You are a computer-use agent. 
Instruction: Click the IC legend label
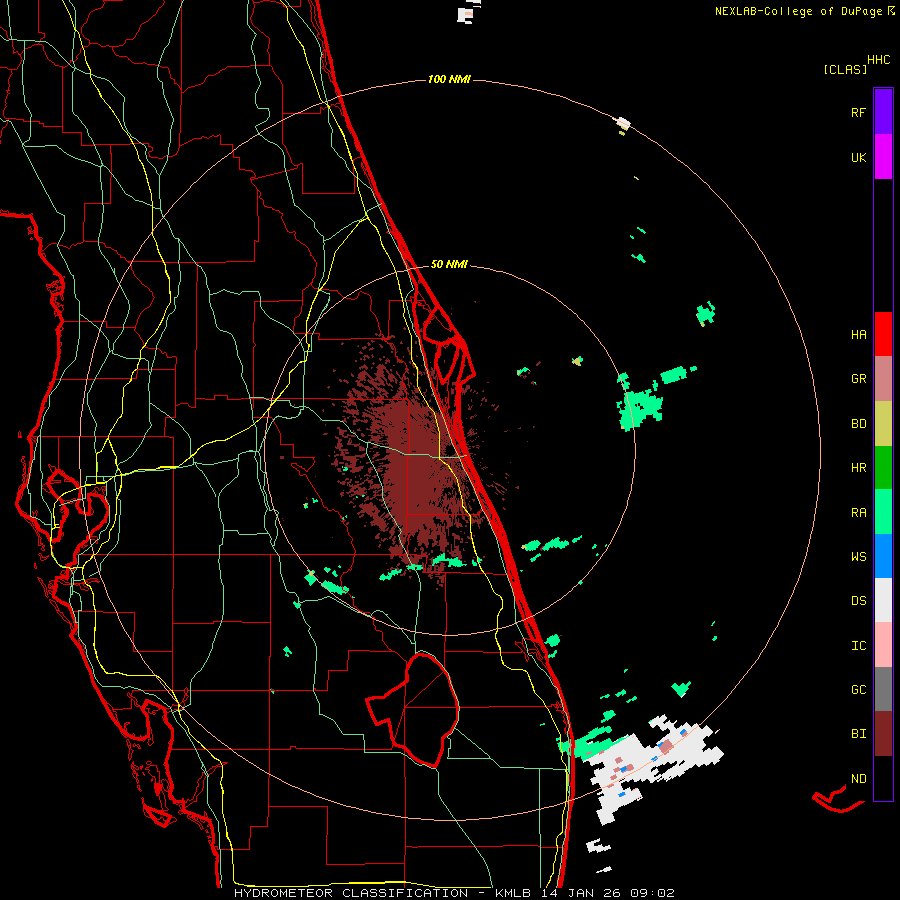tap(858, 646)
